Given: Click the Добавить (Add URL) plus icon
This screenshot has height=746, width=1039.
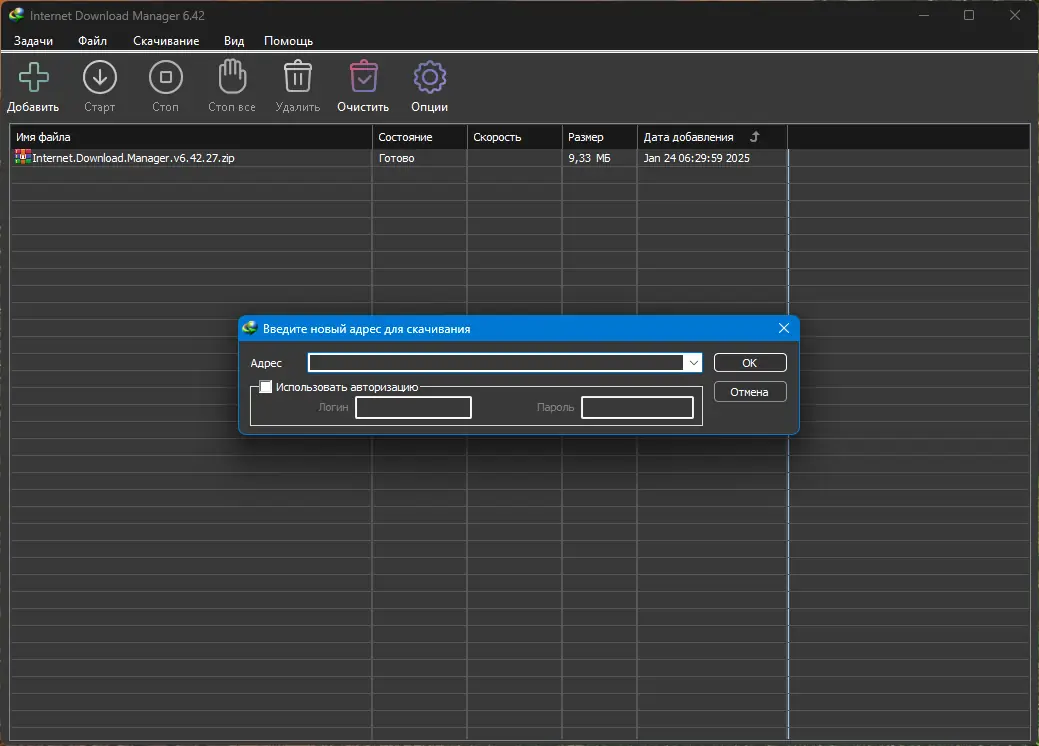Looking at the screenshot, I should [x=33, y=78].
